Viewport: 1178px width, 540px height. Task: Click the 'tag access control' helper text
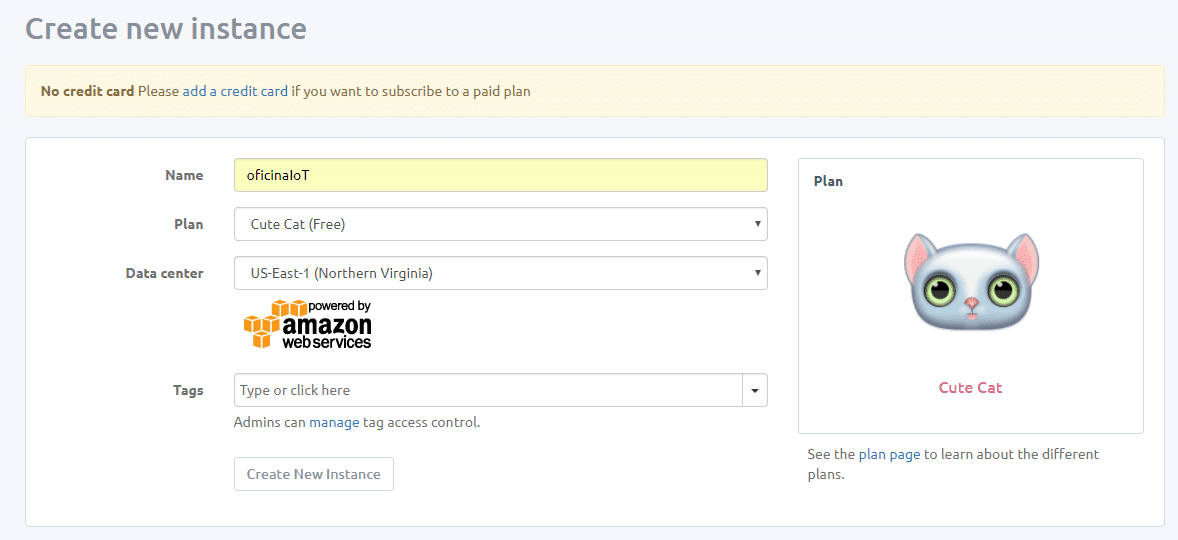point(421,422)
